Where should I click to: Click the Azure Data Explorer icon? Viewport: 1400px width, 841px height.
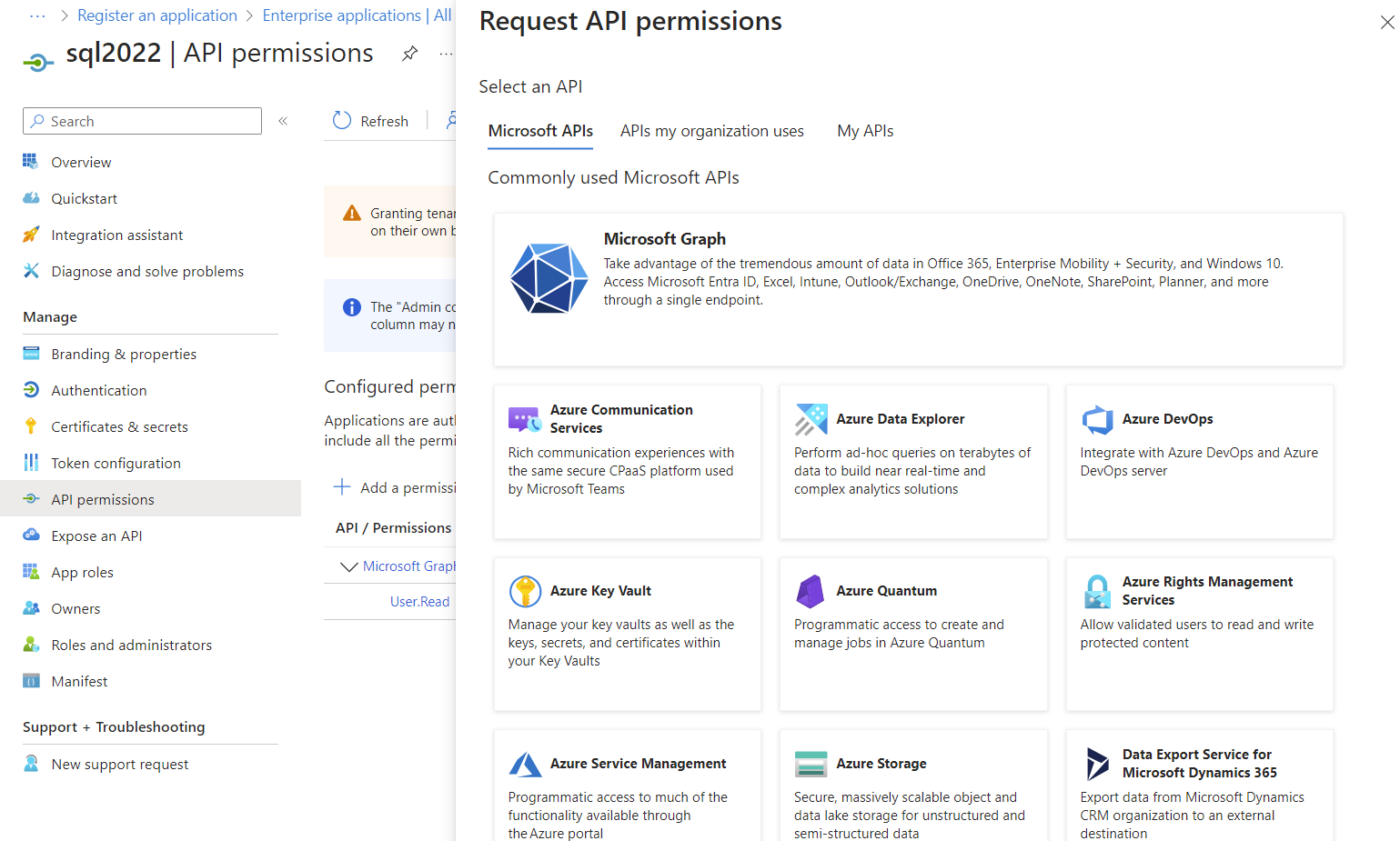tap(811, 419)
